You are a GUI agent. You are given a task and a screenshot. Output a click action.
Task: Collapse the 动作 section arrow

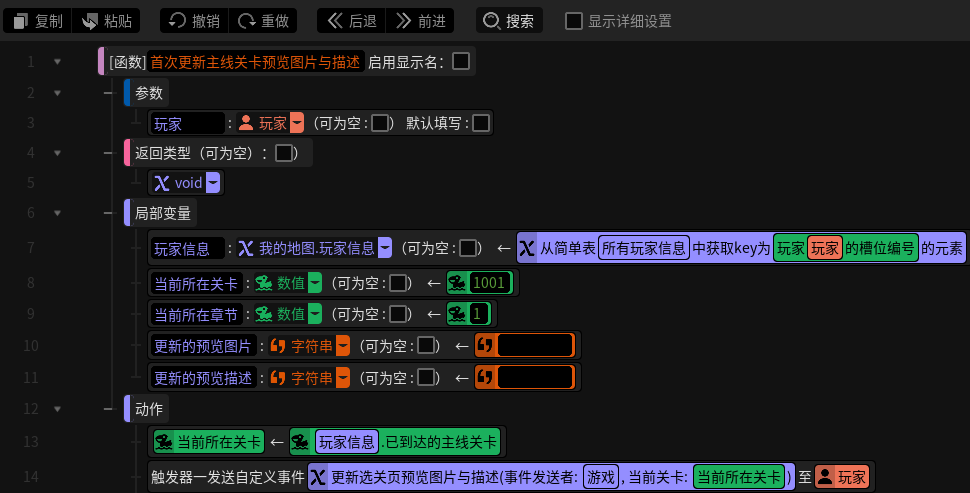coord(57,409)
